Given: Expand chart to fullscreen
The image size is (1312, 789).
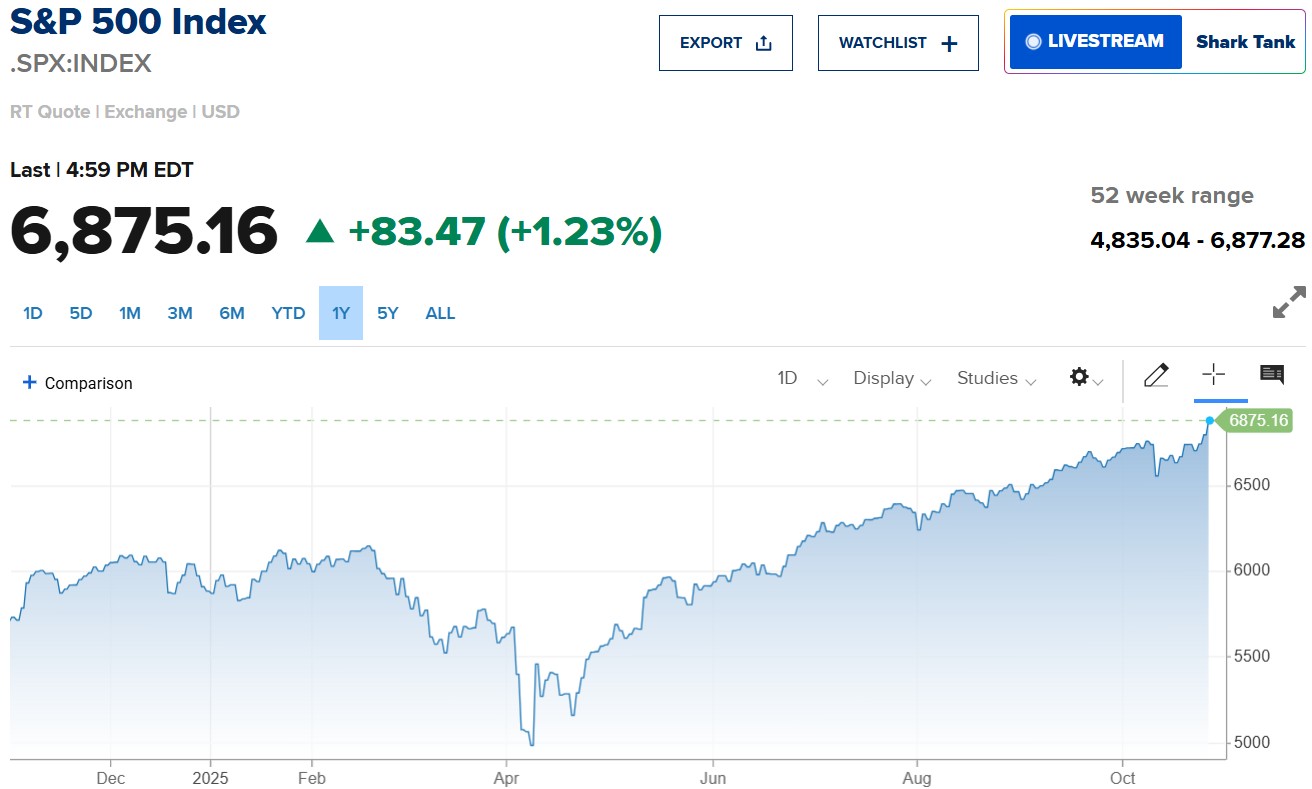Looking at the screenshot, I should (x=1288, y=302).
